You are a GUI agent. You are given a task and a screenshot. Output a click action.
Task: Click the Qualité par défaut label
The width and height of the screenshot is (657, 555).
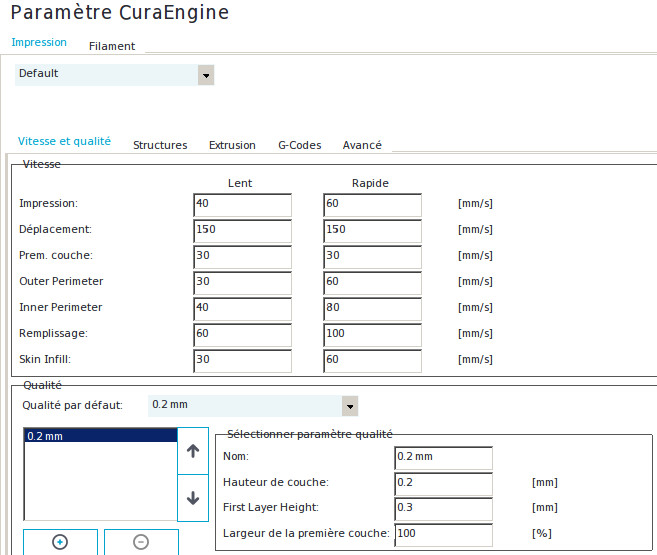tap(72, 405)
